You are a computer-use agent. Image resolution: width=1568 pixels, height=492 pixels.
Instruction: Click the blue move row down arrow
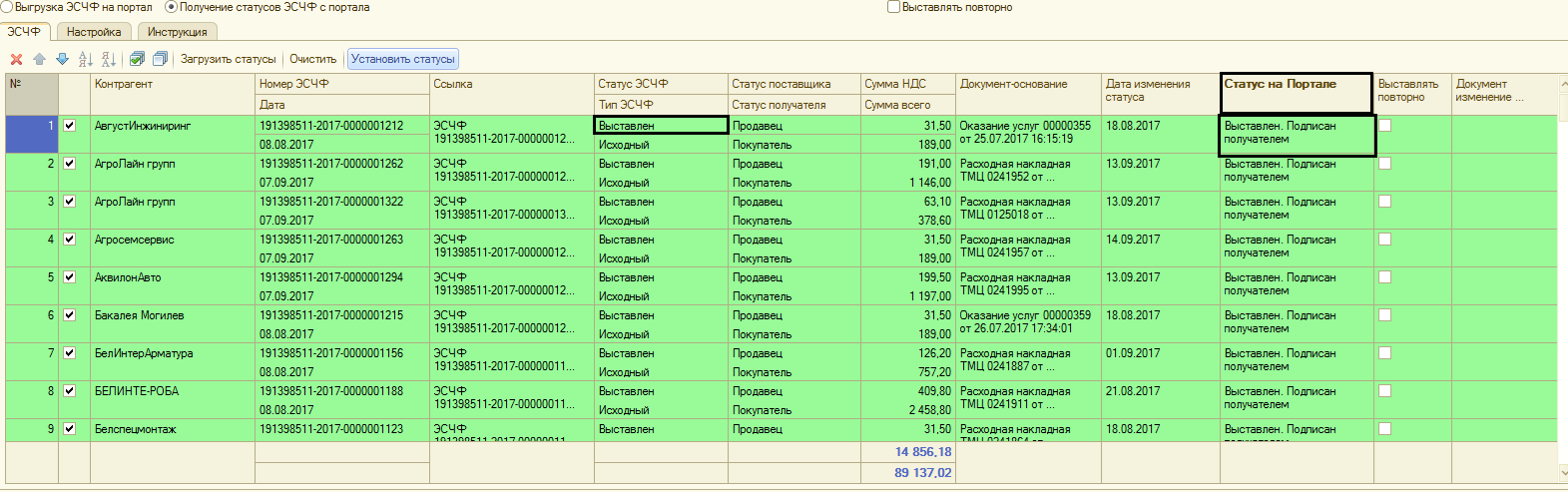tap(62, 60)
